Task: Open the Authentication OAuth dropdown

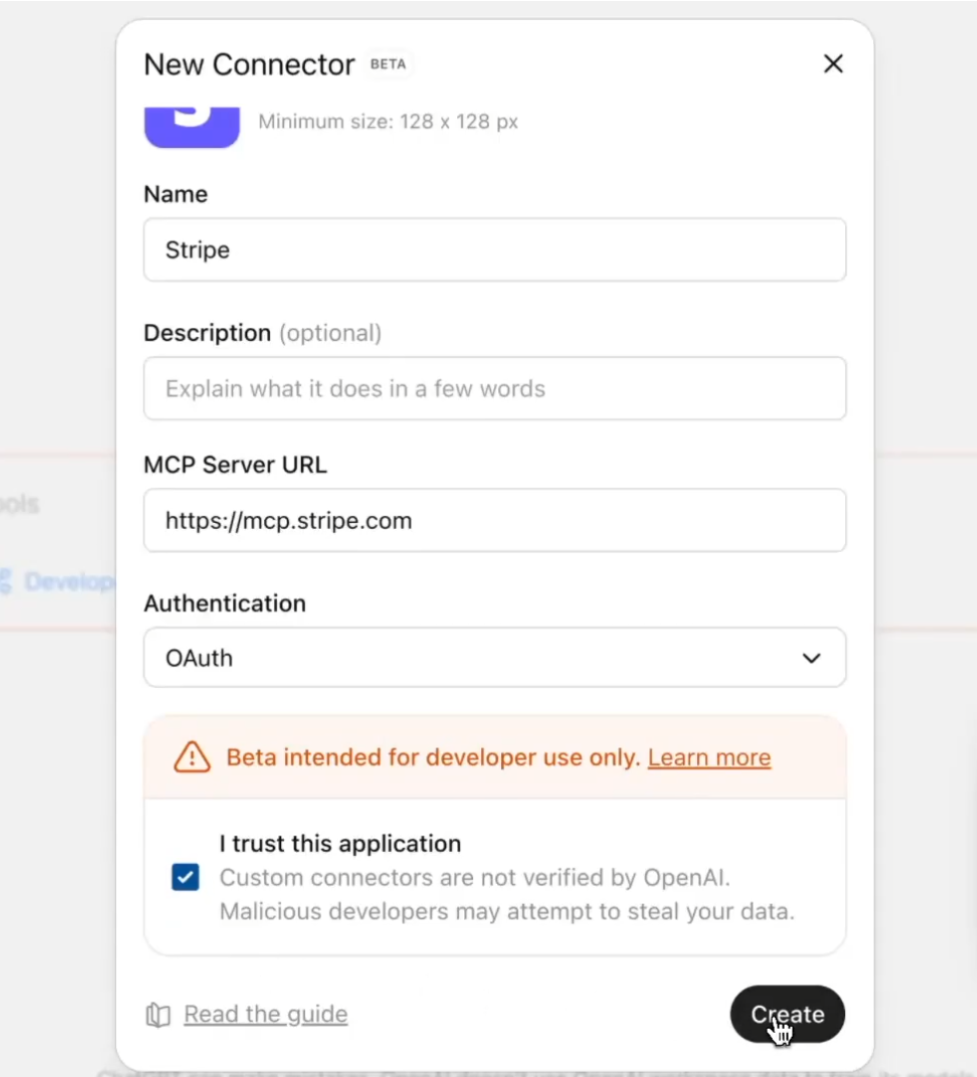Action: [495, 657]
